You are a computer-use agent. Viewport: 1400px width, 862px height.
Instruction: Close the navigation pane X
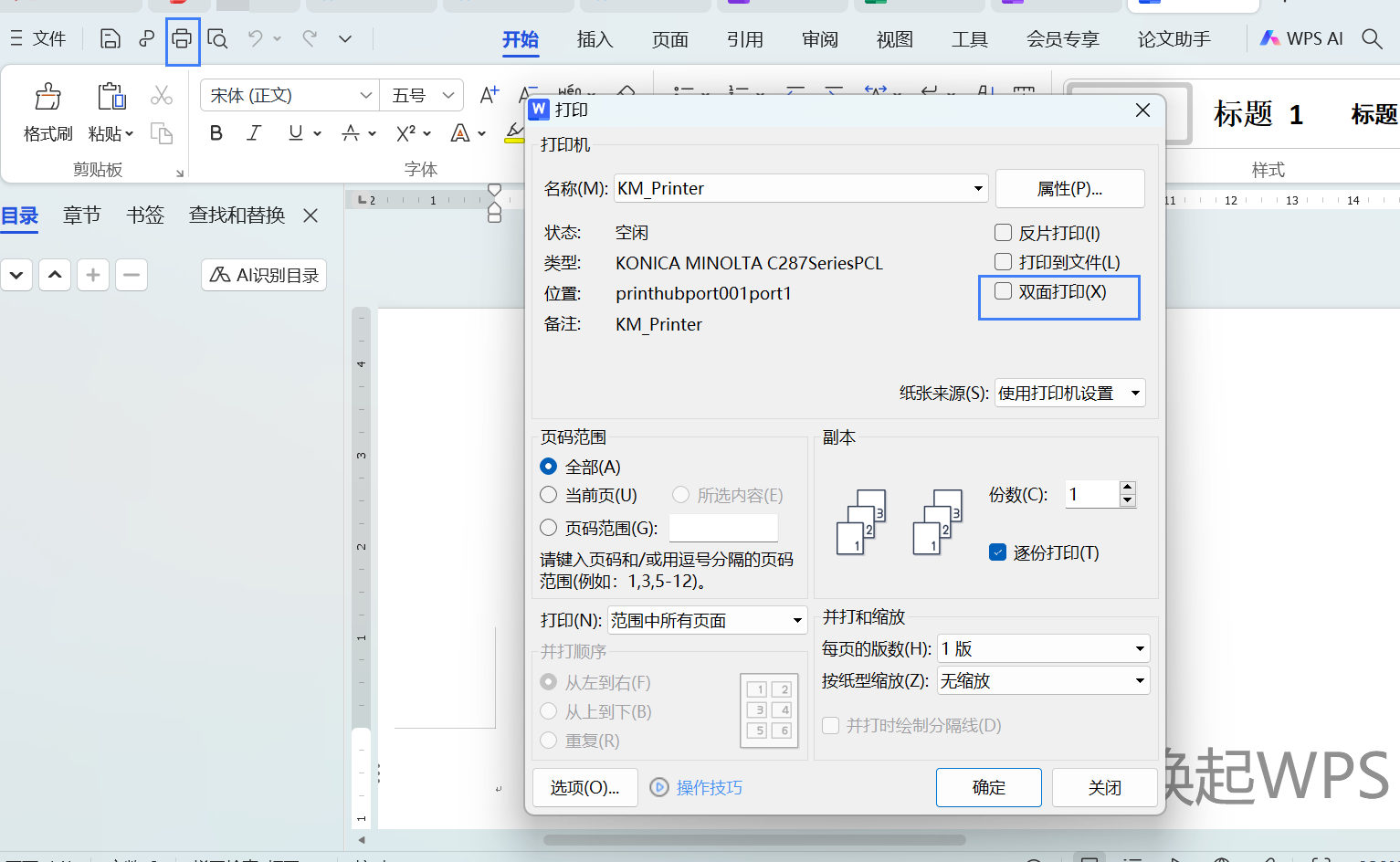pyautogui.click(x=311, y=215)
